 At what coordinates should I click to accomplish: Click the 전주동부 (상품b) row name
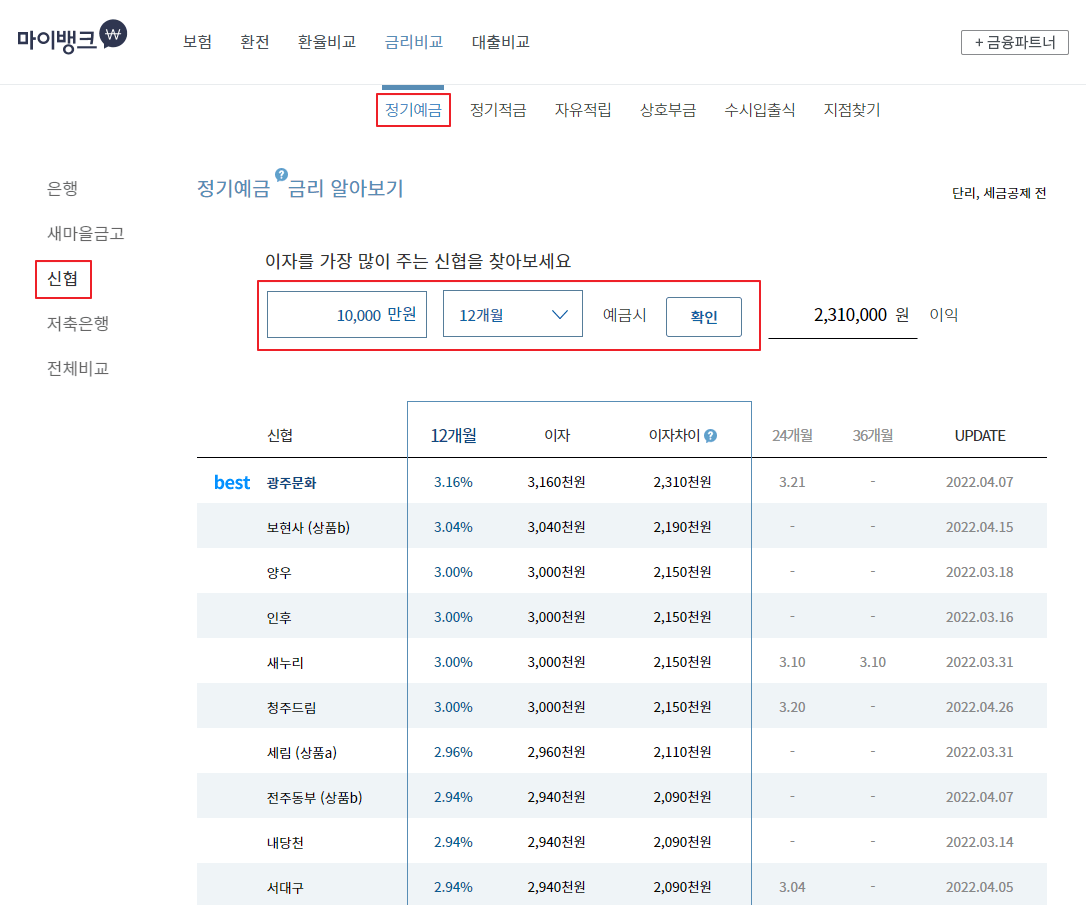coord(314,798)
